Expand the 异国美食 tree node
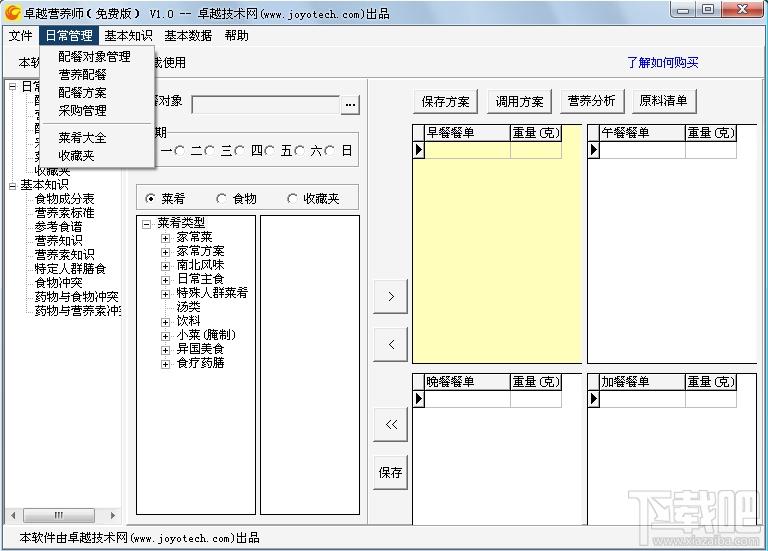Image resolution: width=768 pixels, height=551 pixels. 166,350
